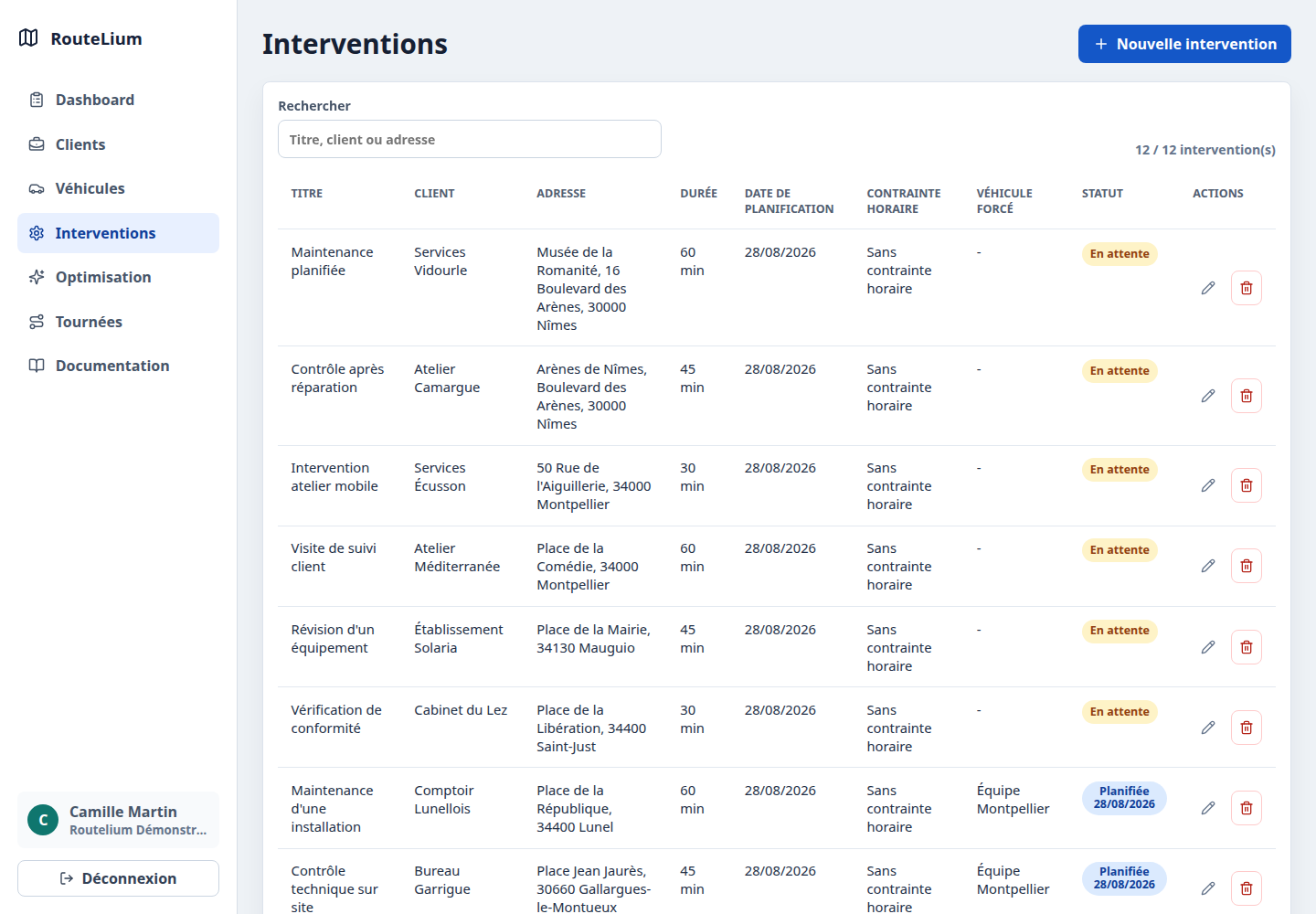Select the Établissement Solaria client cell
Image resolution: width=1316 pixels, height=914 pixels.
(x=459, y=639)
